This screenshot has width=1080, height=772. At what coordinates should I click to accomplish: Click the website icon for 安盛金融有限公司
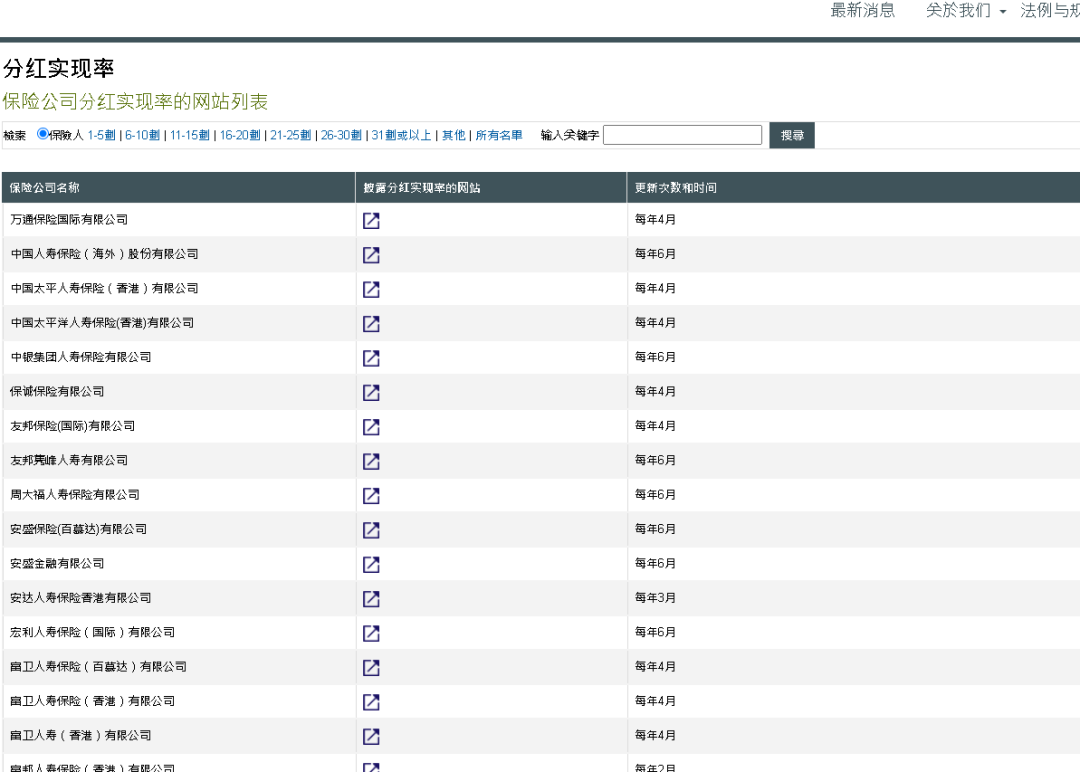(371, 565)
